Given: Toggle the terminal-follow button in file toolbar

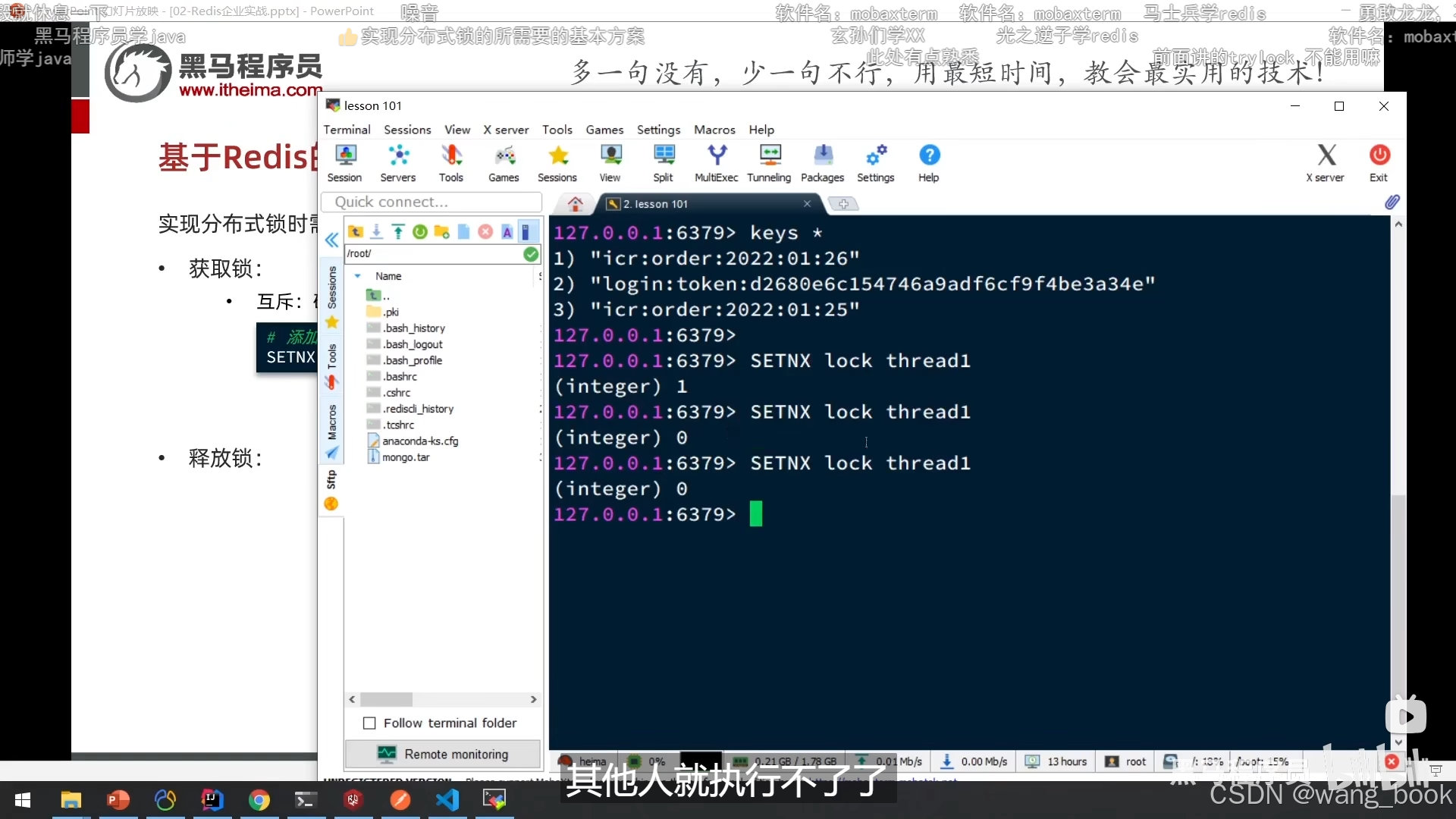Looking at the screenshot, I should pos(526,232).
